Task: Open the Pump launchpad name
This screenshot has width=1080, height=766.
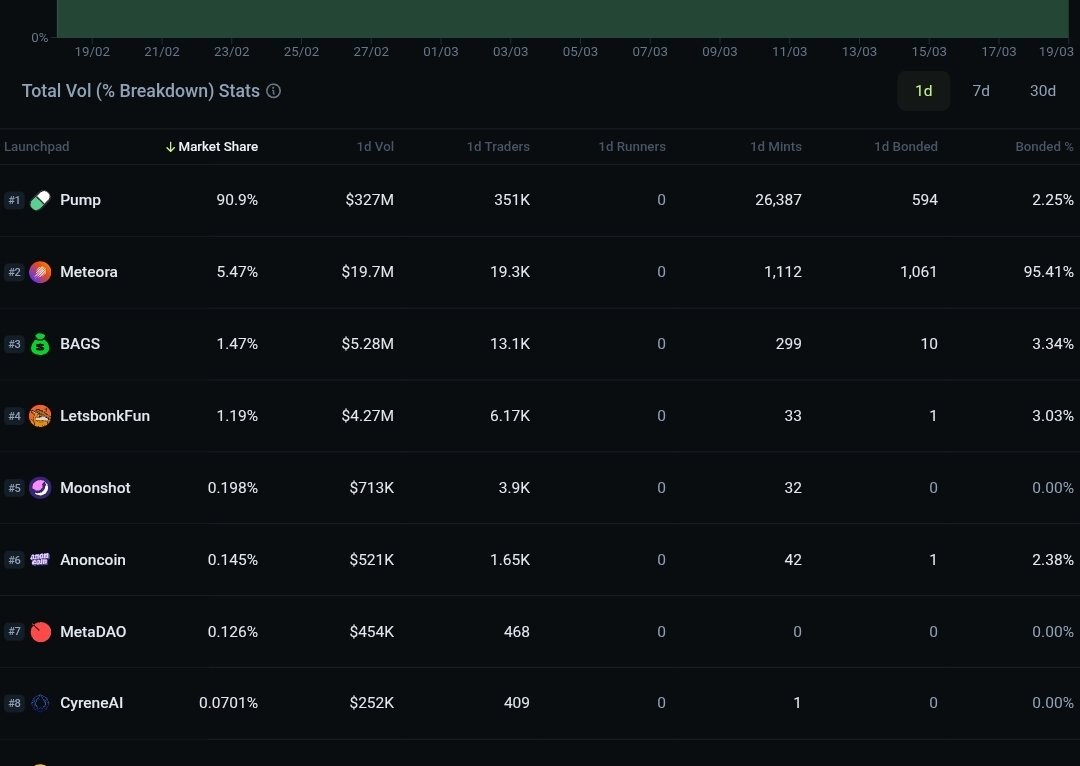Action: [80, 200]
